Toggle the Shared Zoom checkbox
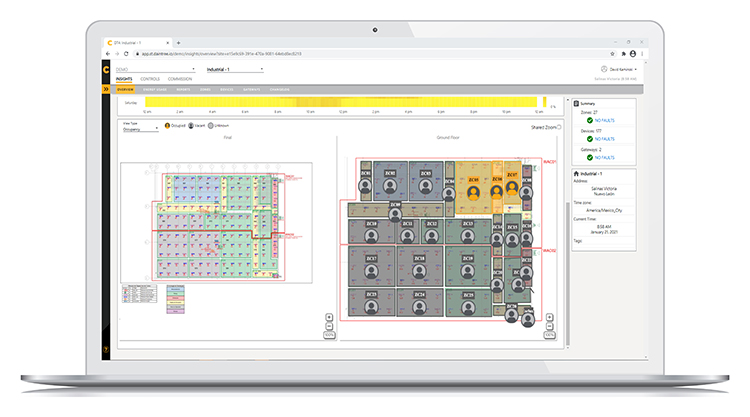Viewport: 750px width, 417px height. [559, 127]
